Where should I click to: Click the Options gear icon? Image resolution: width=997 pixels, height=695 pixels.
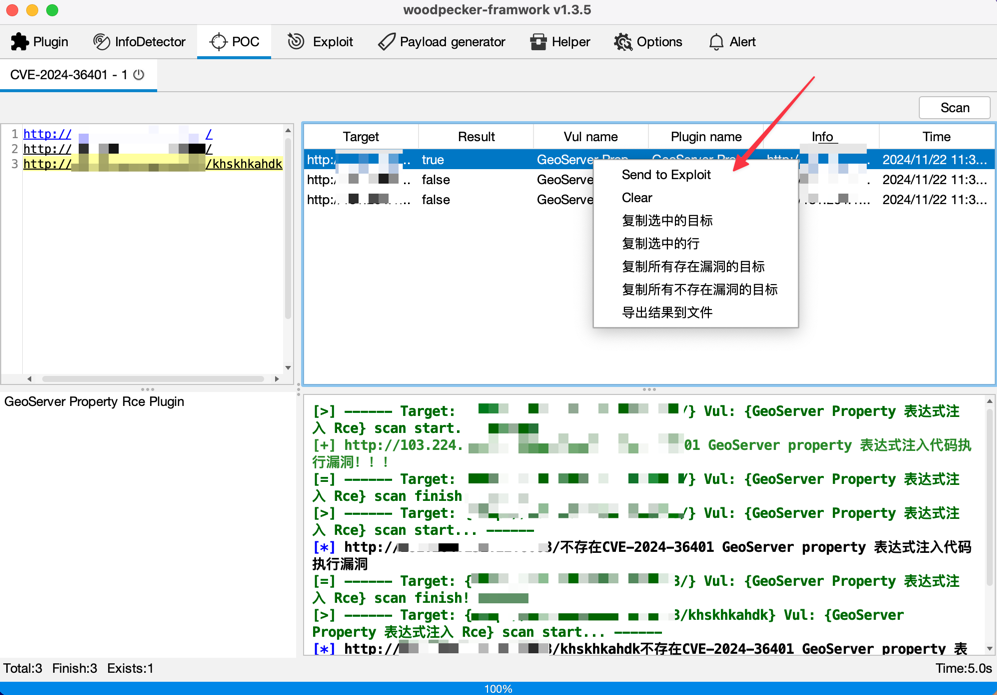click(x=622, y=42)
